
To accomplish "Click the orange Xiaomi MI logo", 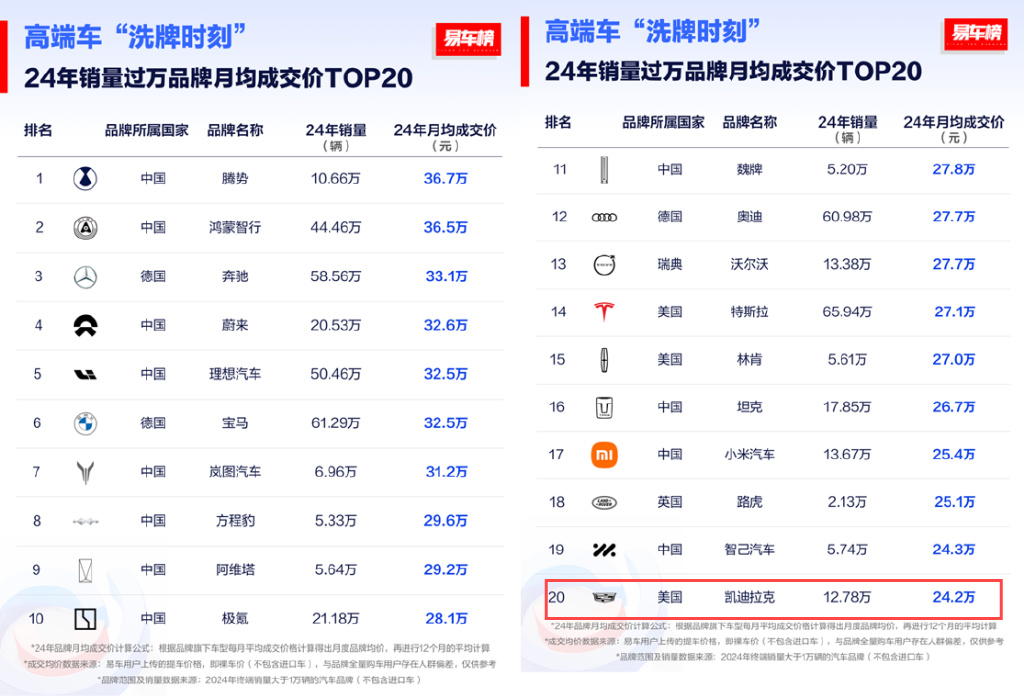I will pyautogui.click(x=604, y=455).
